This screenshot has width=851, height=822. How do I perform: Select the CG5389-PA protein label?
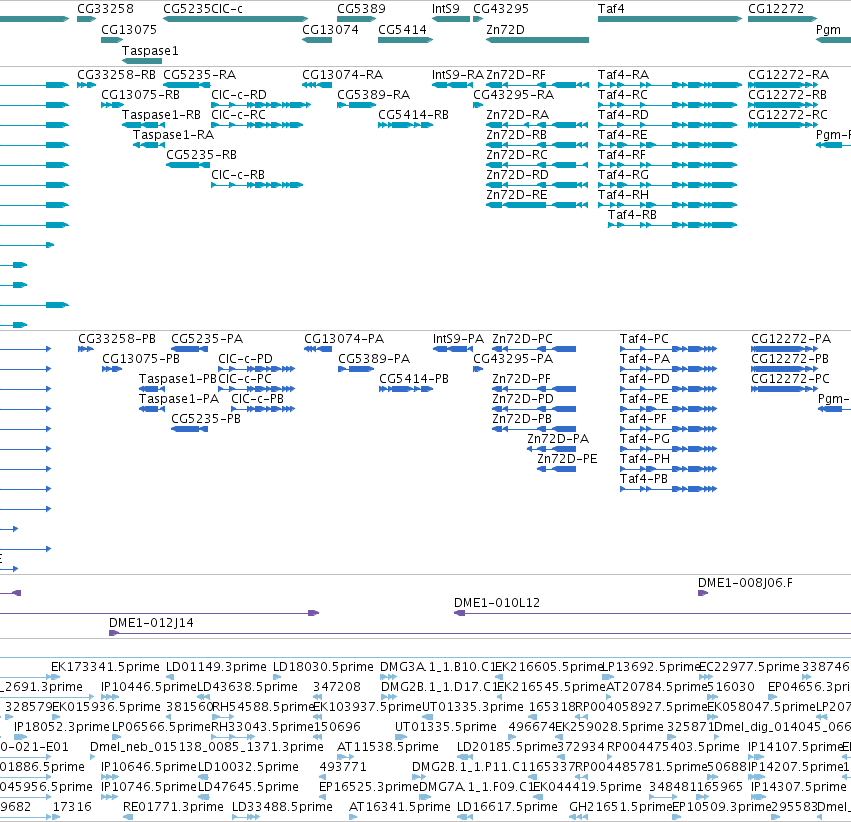[x=374, y=359]
